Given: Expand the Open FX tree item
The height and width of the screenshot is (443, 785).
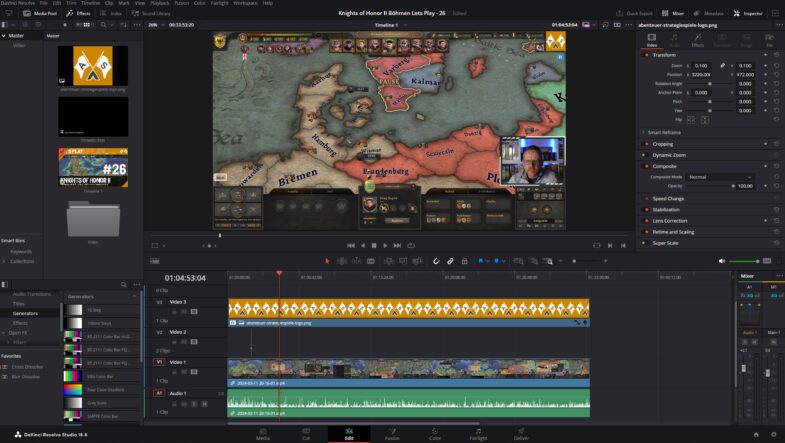Looking at the screenshot, I should tap(6, 334).
